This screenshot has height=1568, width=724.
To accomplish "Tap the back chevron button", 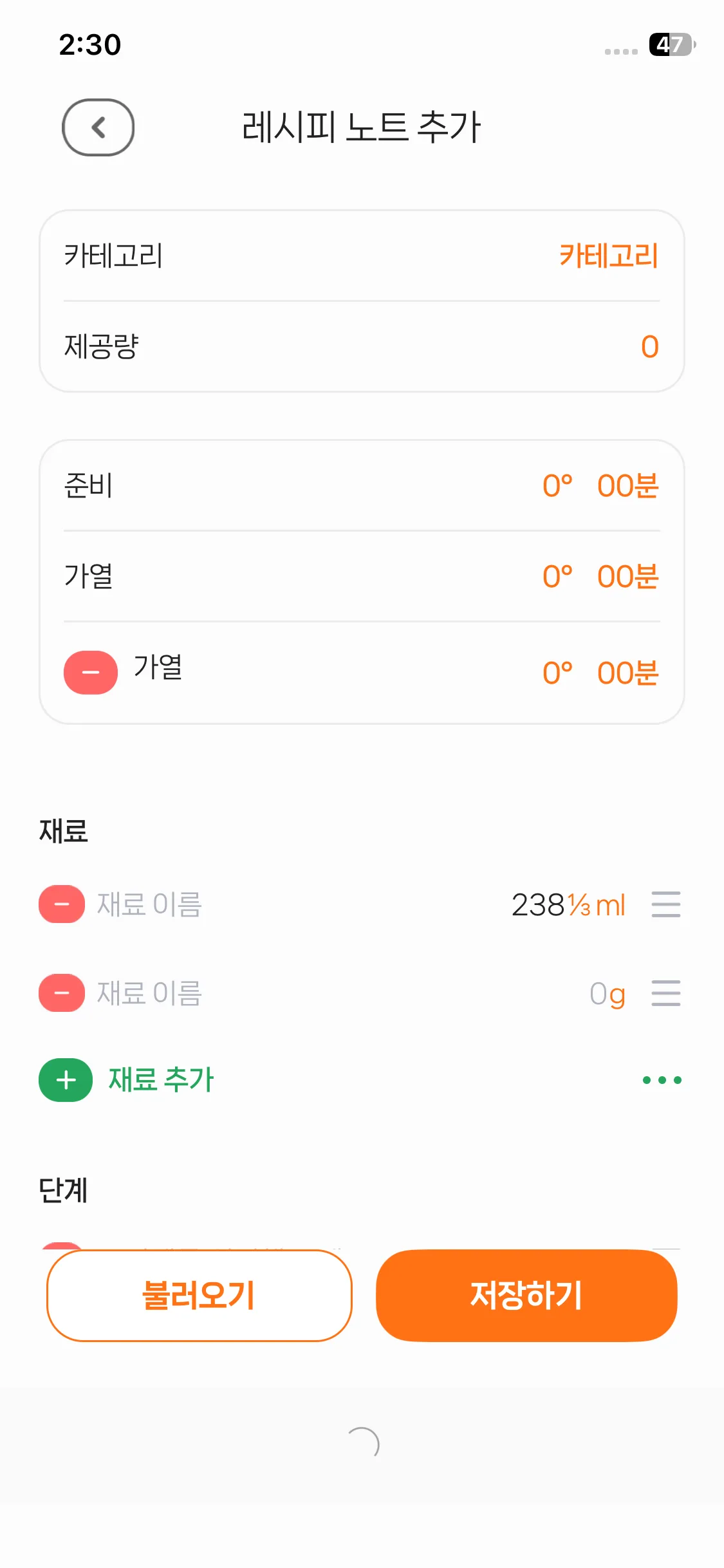I will click(x=98, y=127).
